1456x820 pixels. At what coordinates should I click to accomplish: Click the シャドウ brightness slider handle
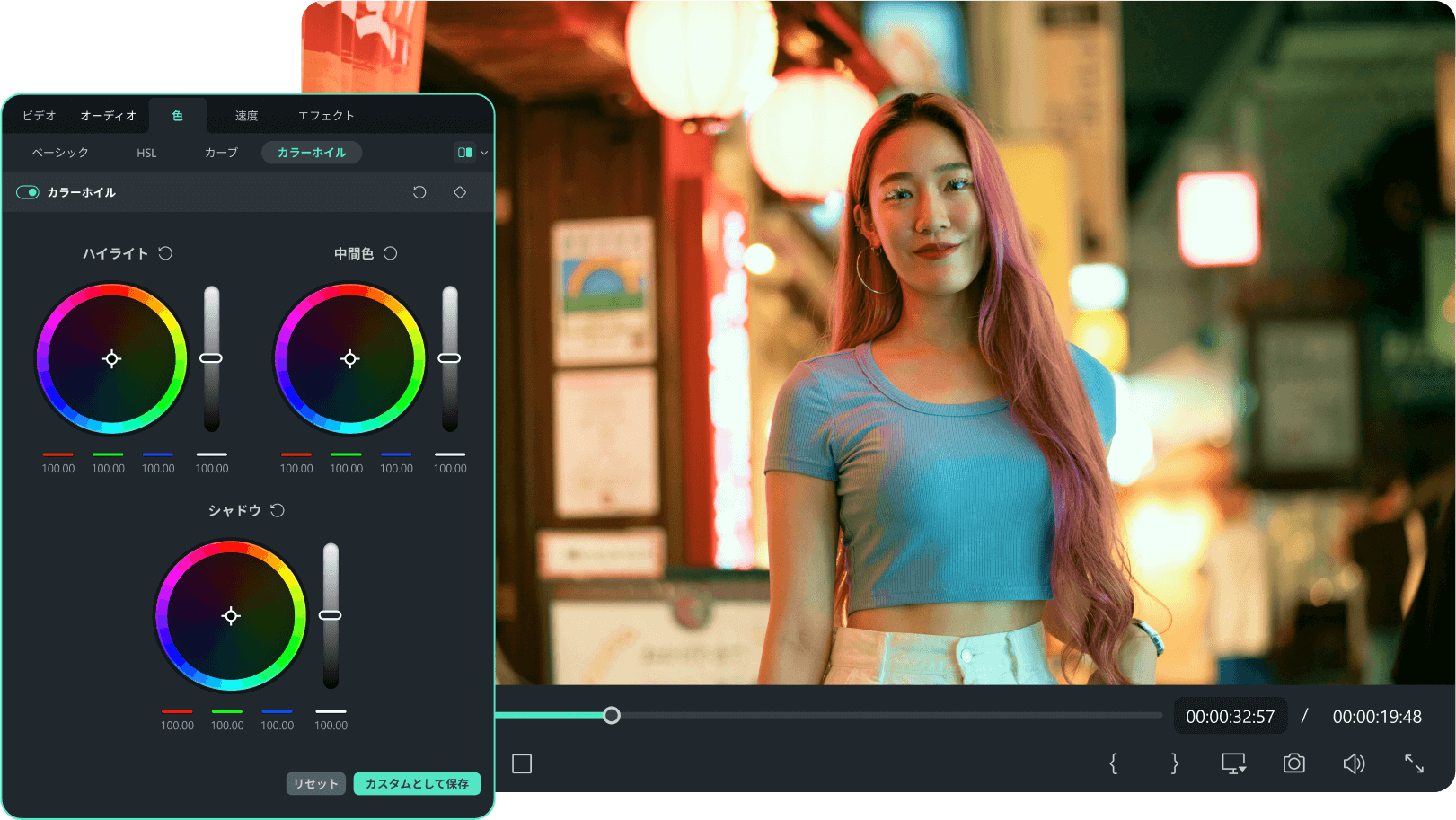point(331,615)
